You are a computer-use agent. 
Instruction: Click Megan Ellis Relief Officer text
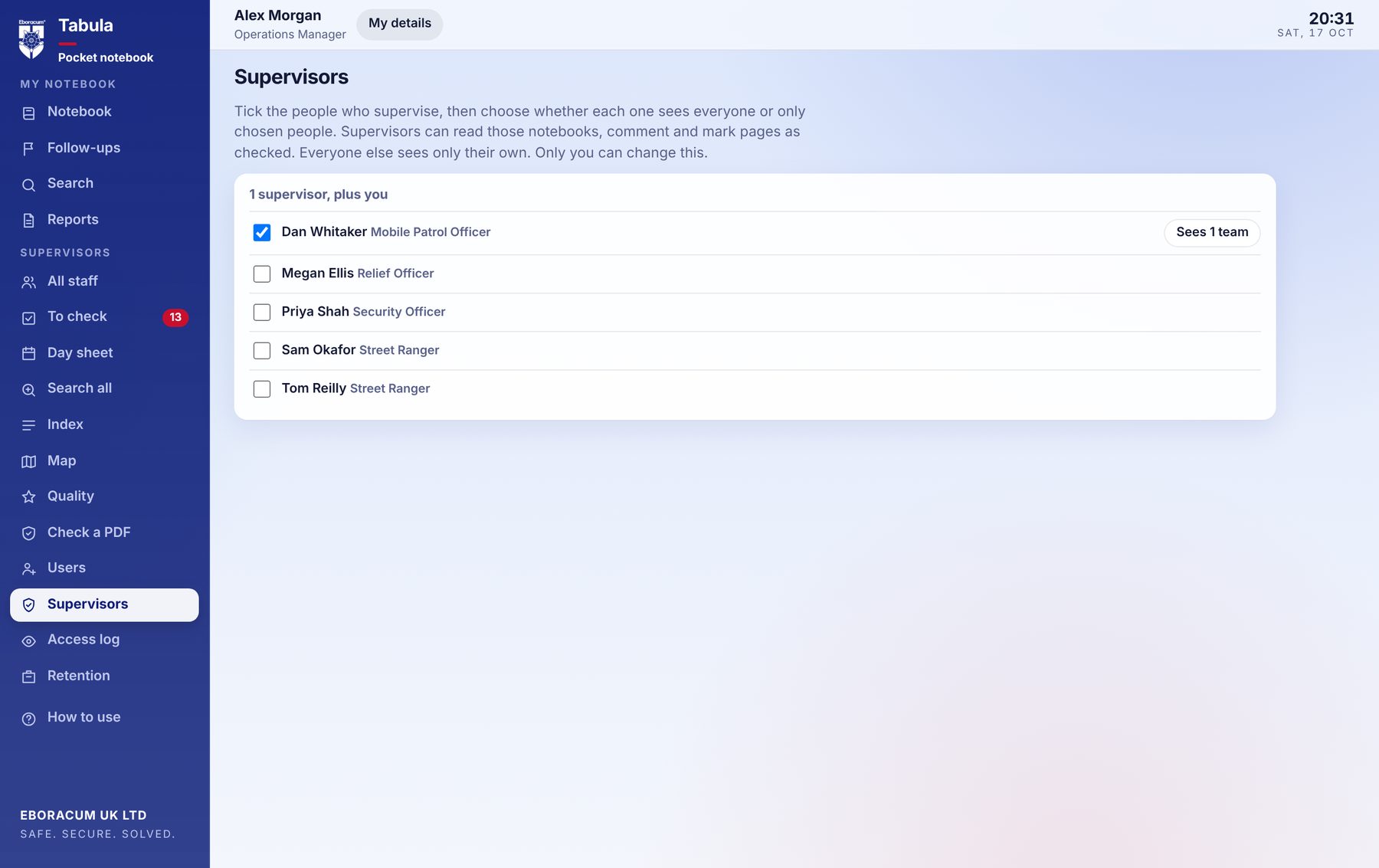(x=358, y=274)
